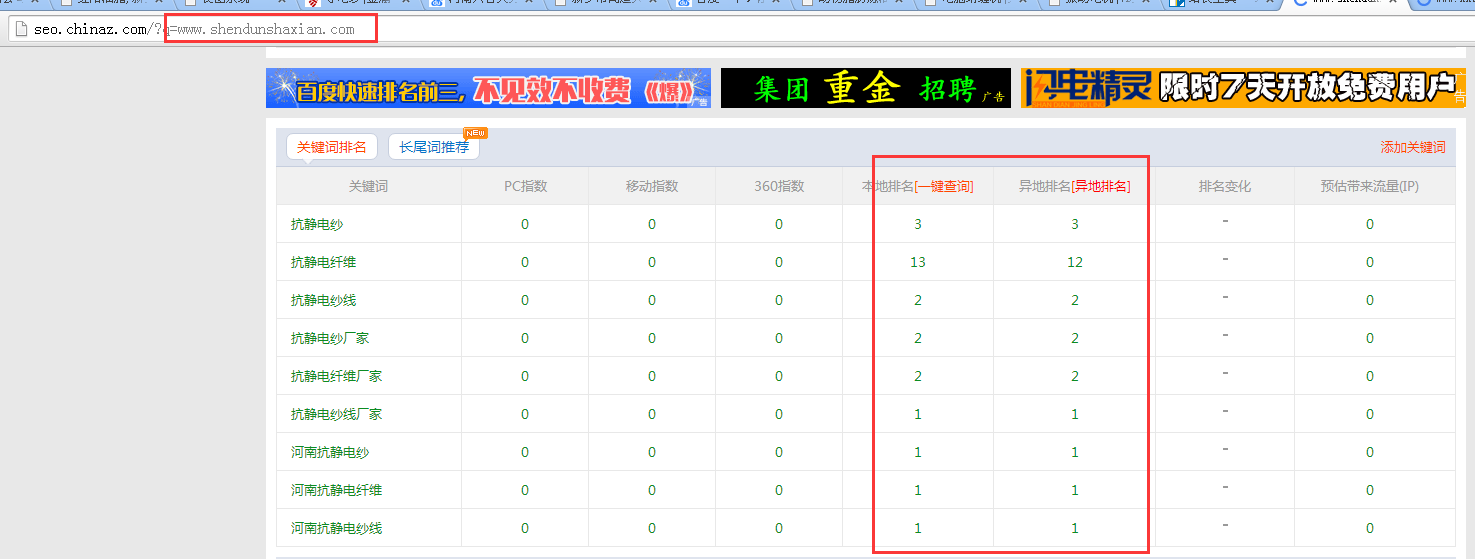Switch to the 长尾词推荐 tab
This screenshot has width=1475, height=559.
434,147
